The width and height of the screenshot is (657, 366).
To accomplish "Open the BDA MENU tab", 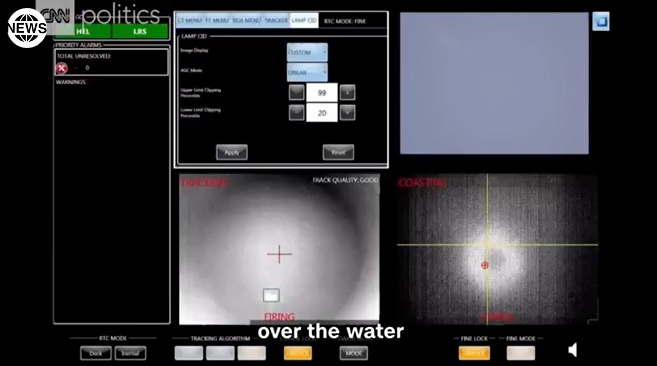I will tap(246, 21).
